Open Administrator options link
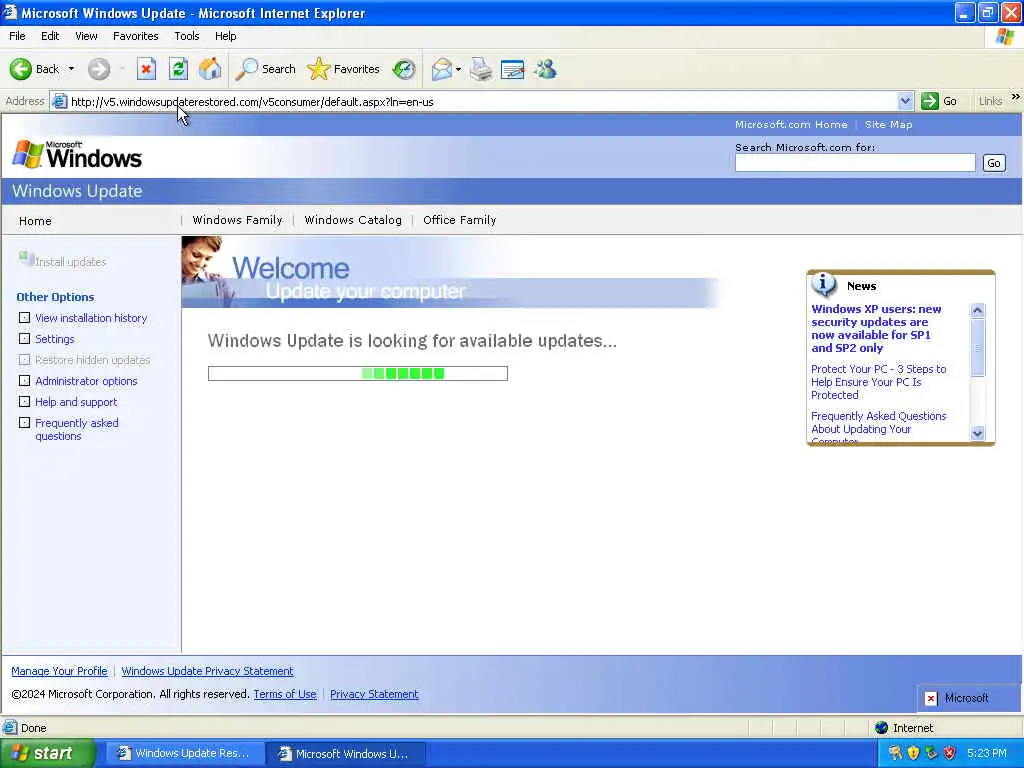This screenshot has width=1024, height=768. [x=86, y=381]
